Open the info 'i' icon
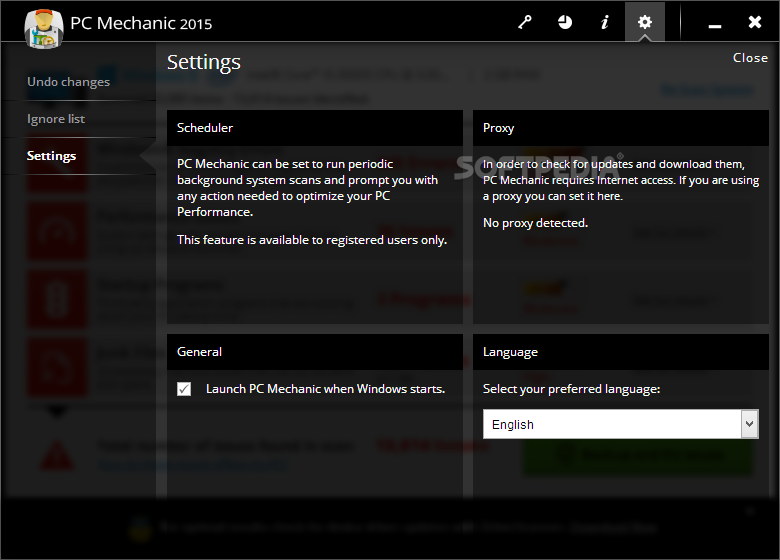Image resolution: width=780 pixels, height=560 pixels. coord(605,22)
